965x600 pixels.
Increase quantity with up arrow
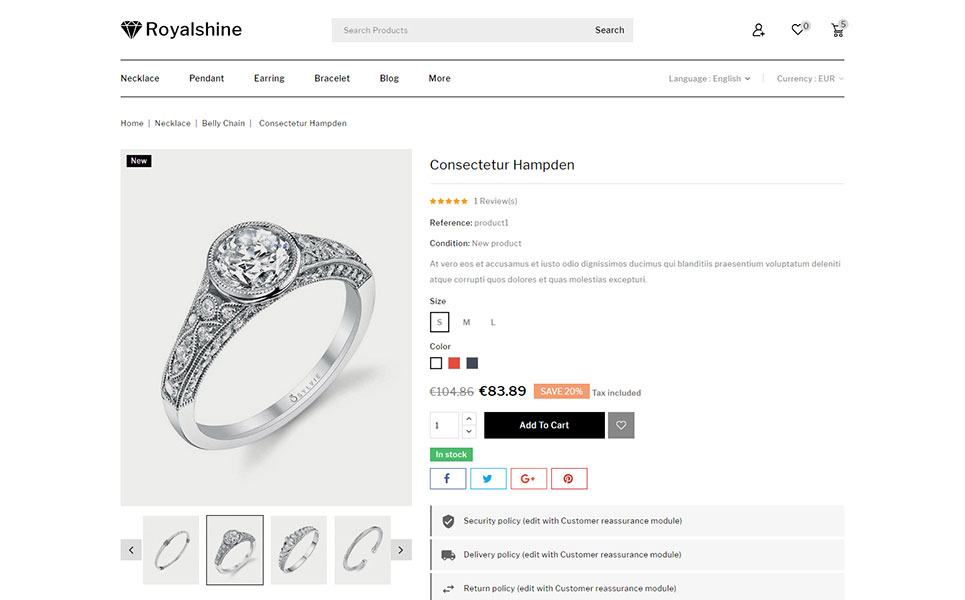(469, 418)
